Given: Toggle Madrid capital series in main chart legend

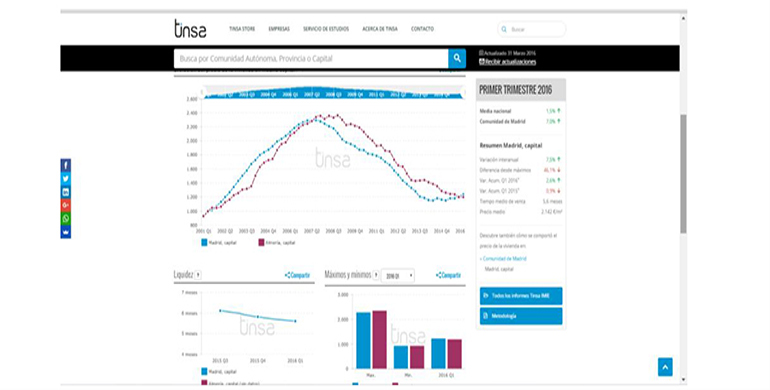Looking at the screenshot, I should pyautogui.click(x=219, y=243).
